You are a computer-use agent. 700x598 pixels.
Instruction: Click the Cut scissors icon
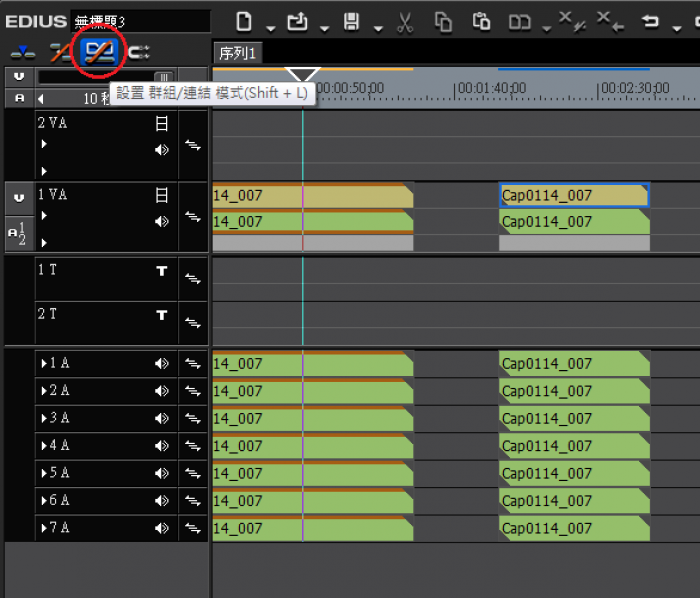(404, 21)
